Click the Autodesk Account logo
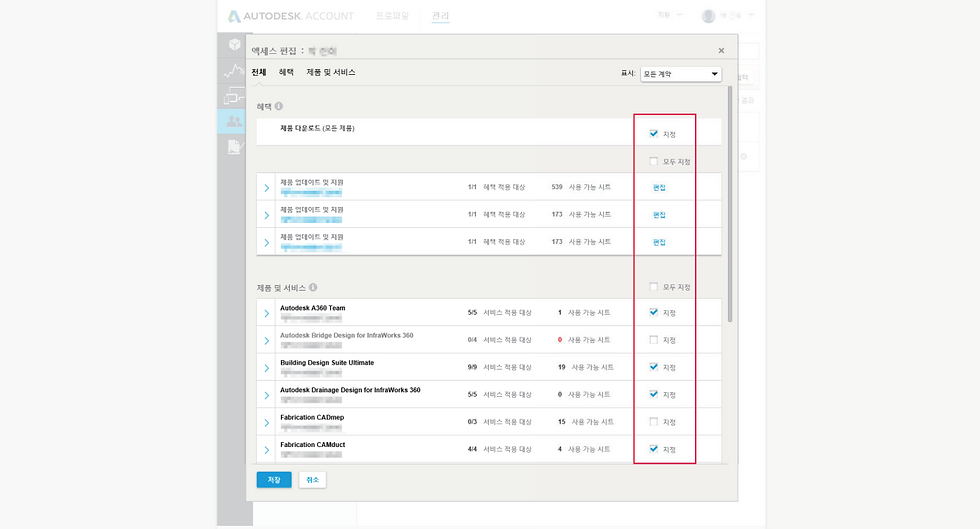Image resolution: width=980 pixels, height=529 pixels. (x=291, y=16)
